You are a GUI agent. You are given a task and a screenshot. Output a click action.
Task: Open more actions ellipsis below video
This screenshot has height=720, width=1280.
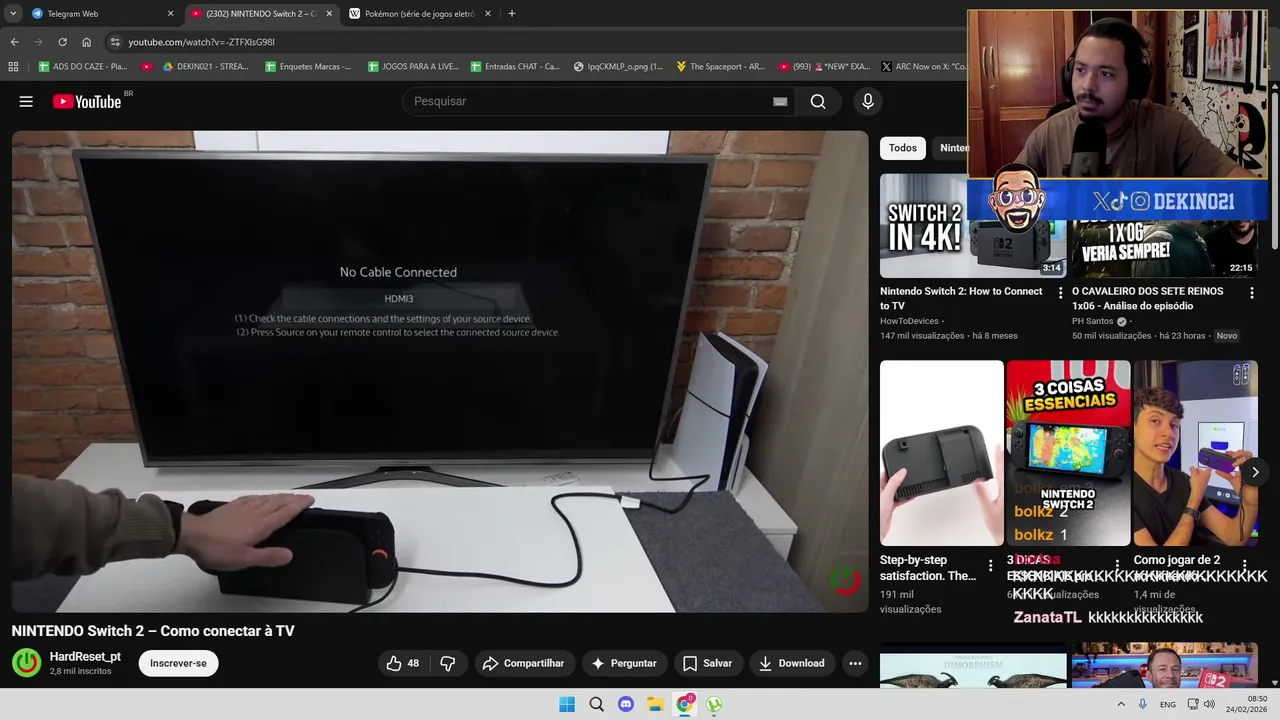coord(855,663)
